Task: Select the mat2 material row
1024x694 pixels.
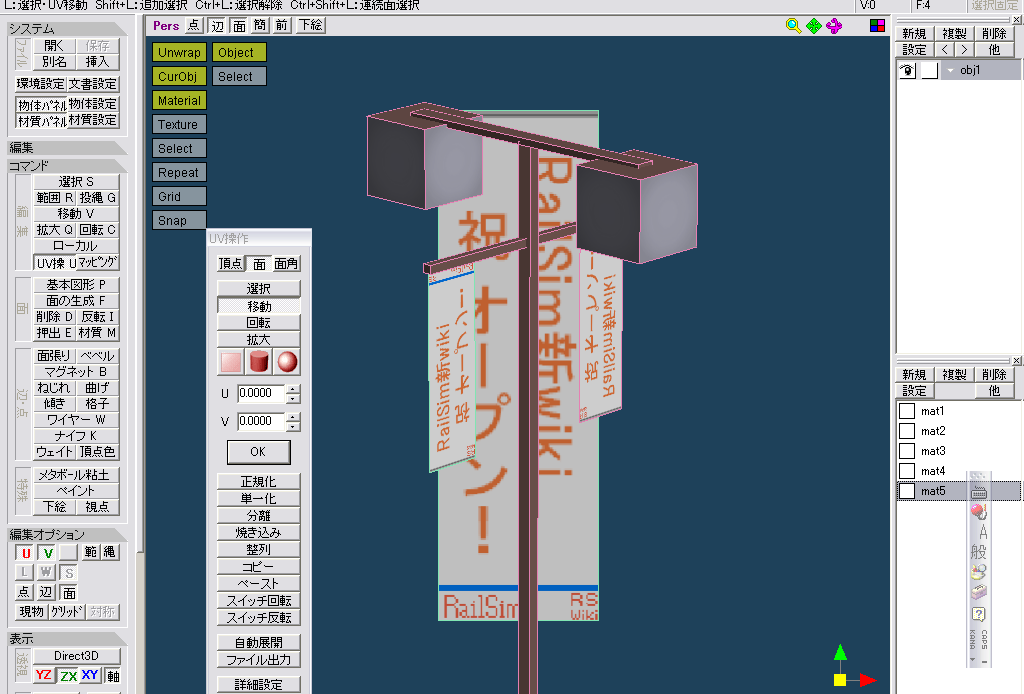Action: (957, 431)
